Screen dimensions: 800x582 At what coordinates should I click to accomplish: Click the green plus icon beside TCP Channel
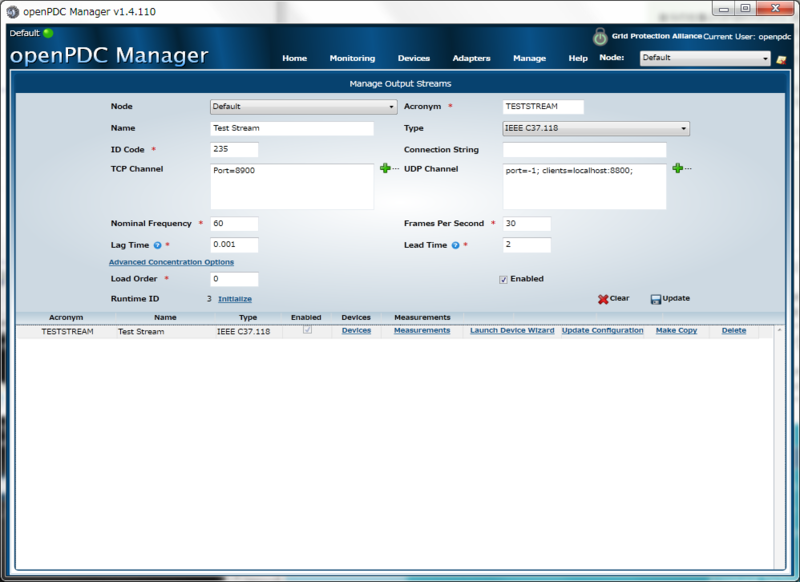(x=385, y=168)
